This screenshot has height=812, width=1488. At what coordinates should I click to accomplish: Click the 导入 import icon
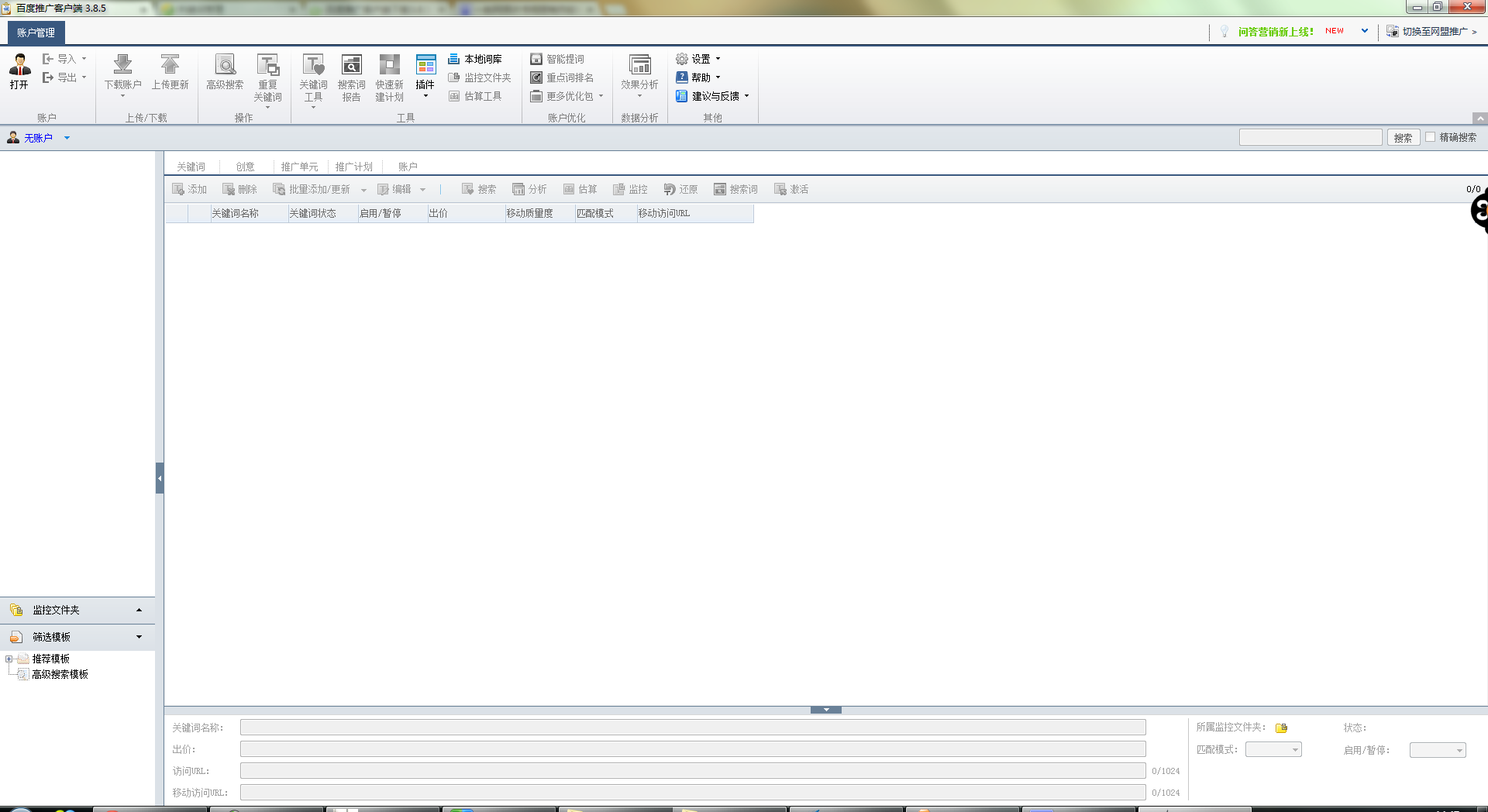coord(47,59)
